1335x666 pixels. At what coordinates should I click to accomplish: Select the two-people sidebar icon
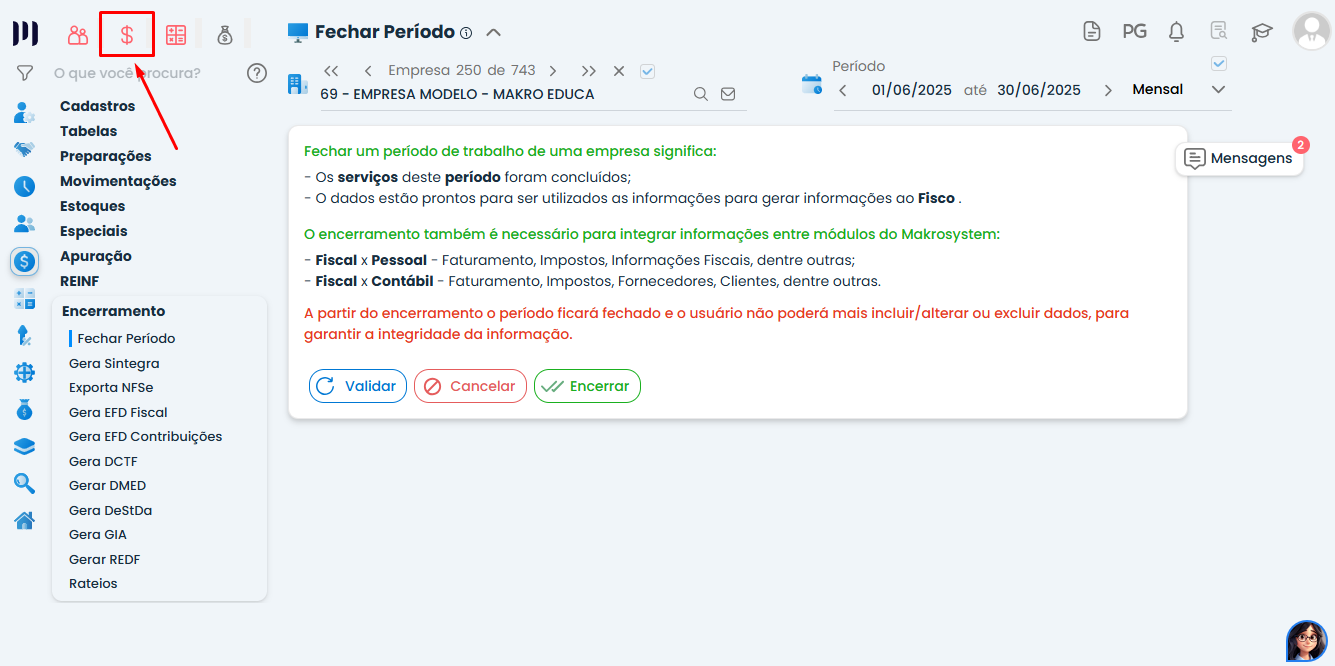25,224
